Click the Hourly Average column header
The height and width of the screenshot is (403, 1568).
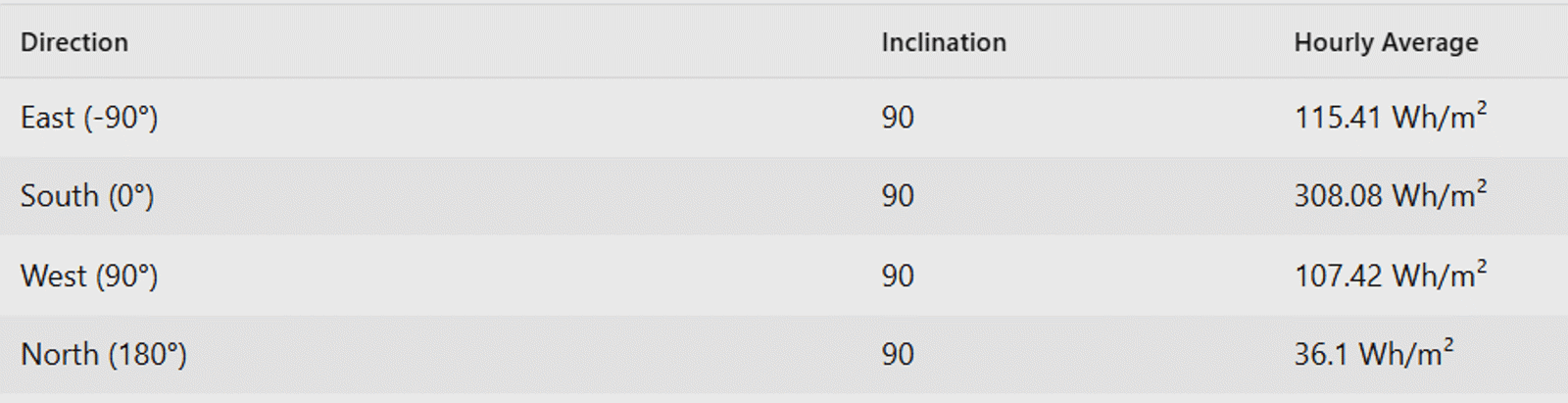(x=1386, y=42)
